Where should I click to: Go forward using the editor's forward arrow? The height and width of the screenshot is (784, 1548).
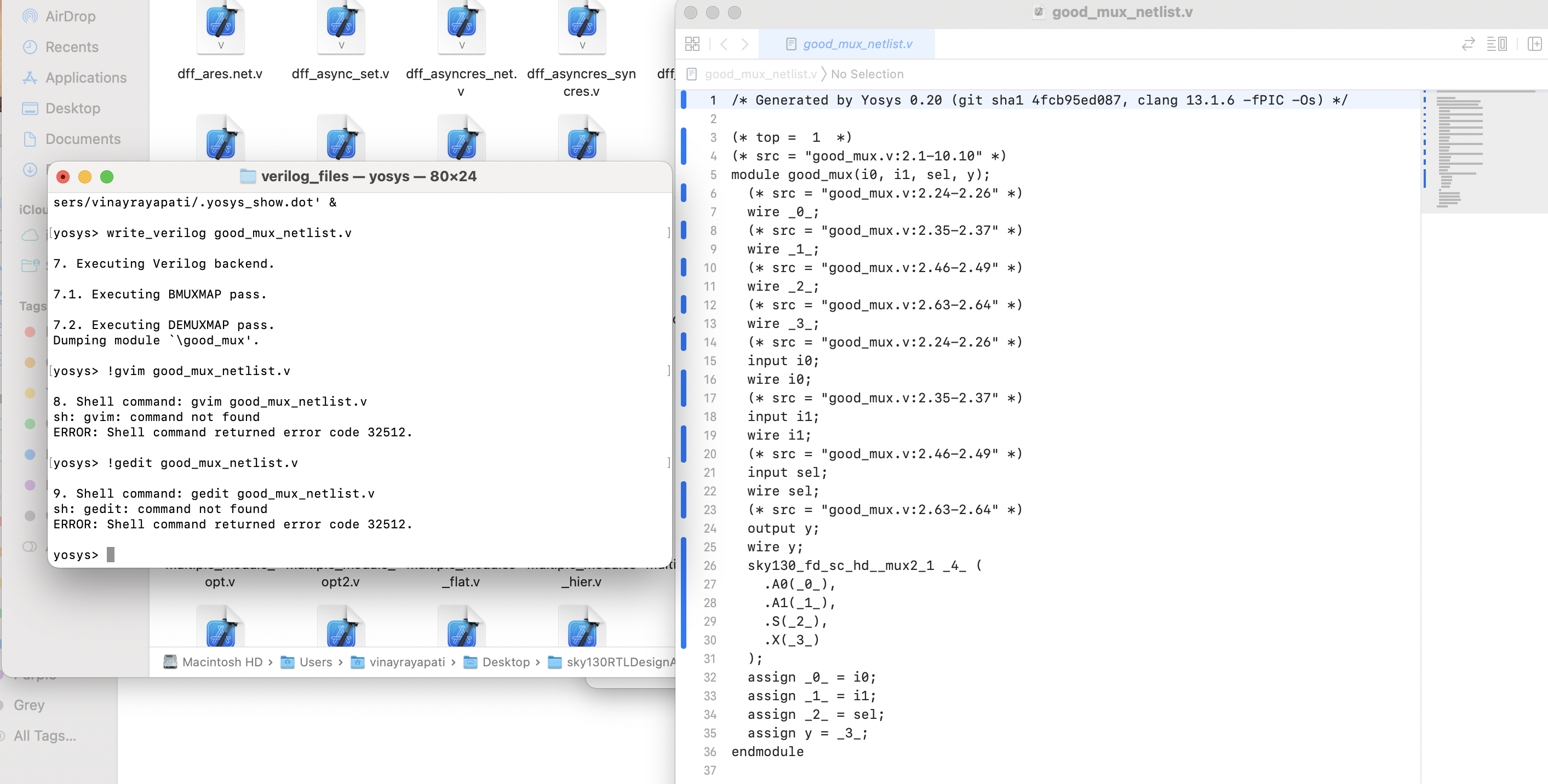[x=745, y=44]
